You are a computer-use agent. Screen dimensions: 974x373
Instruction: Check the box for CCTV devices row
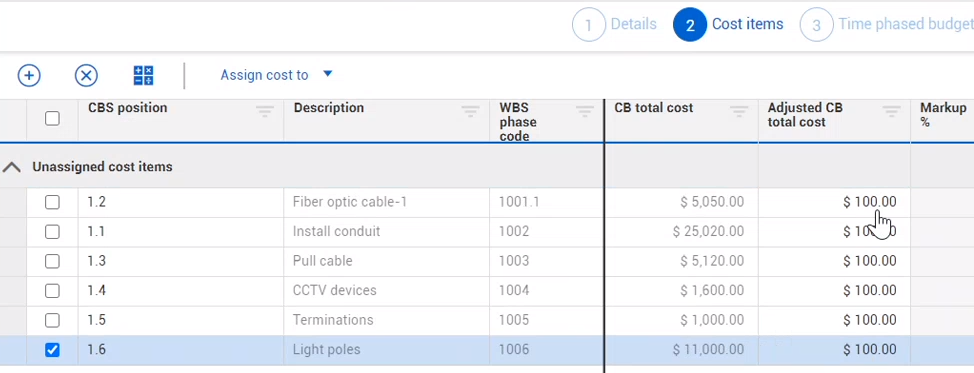pos(52,290)
